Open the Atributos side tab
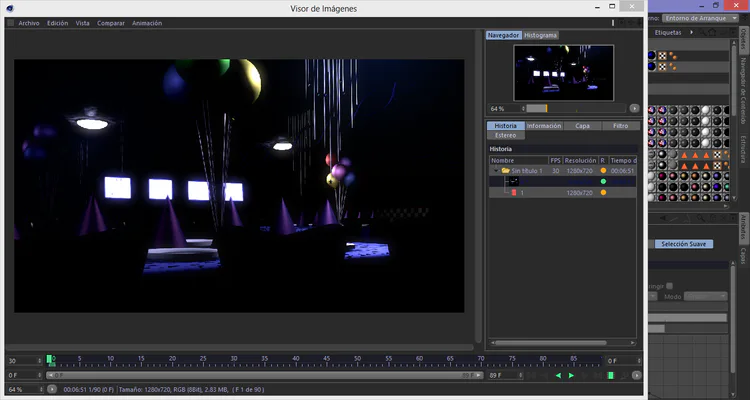The width and height of the screenshot is (750, 400). click(743, 226)
